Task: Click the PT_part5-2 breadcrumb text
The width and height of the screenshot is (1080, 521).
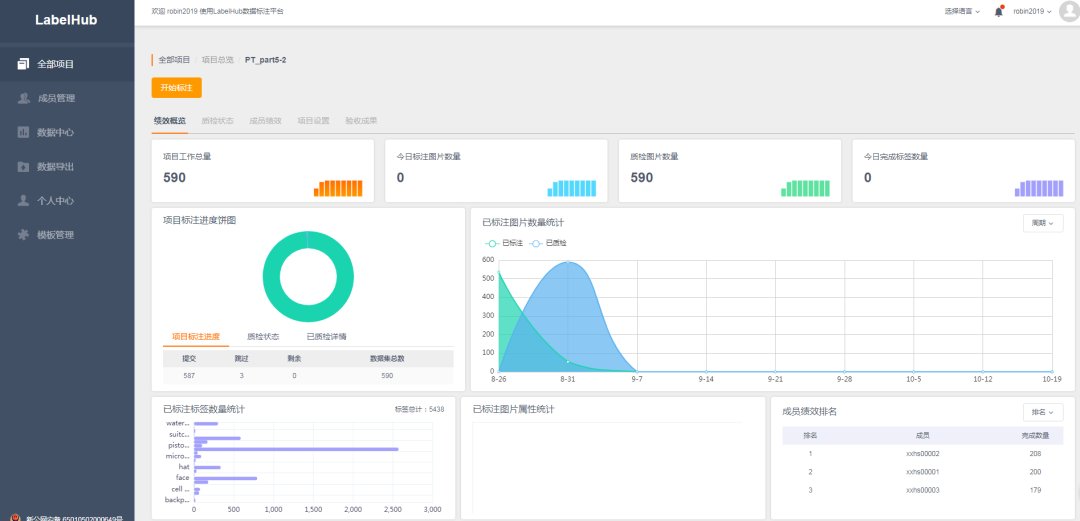Action: [x=265, y=60]
